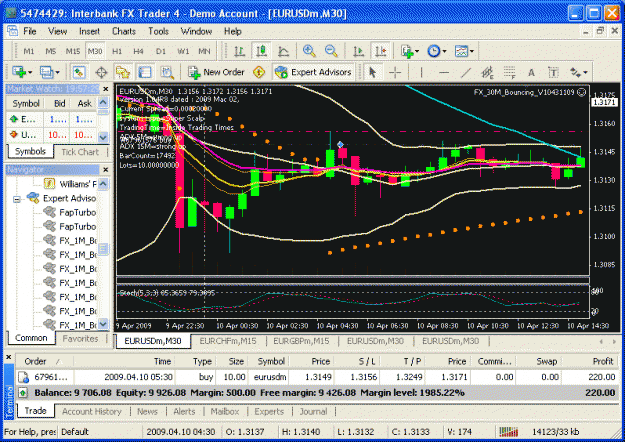Open the Tools menu
This screenshot has width=625, height=442.
158,31
